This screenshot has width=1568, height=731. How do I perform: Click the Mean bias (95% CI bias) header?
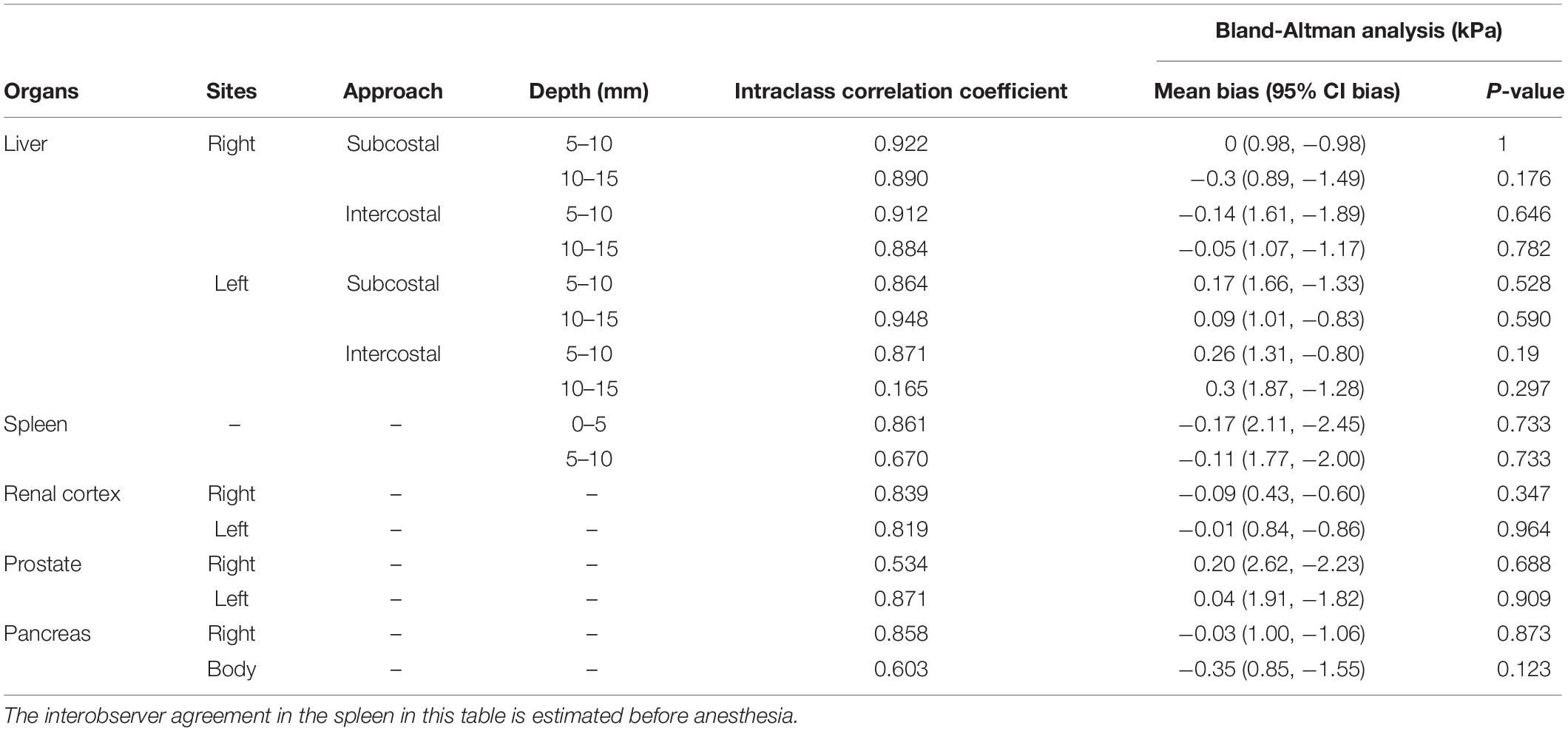click(x=1277, y=91)
